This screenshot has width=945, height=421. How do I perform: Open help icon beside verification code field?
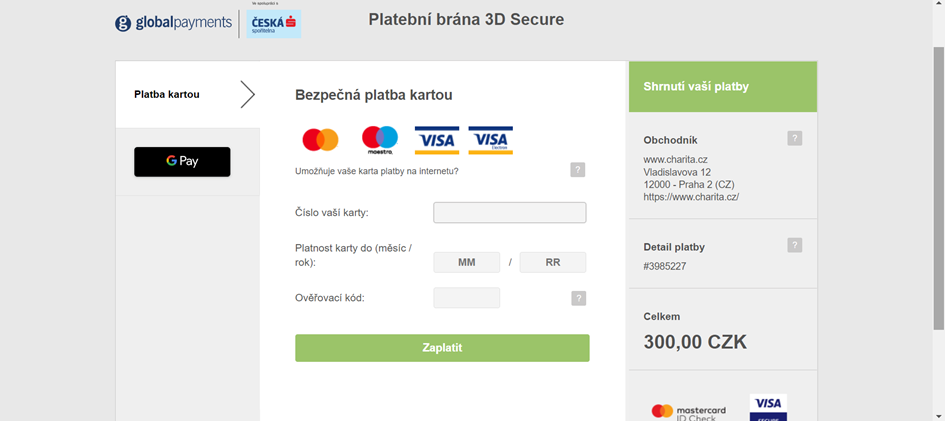coord(578,298)
